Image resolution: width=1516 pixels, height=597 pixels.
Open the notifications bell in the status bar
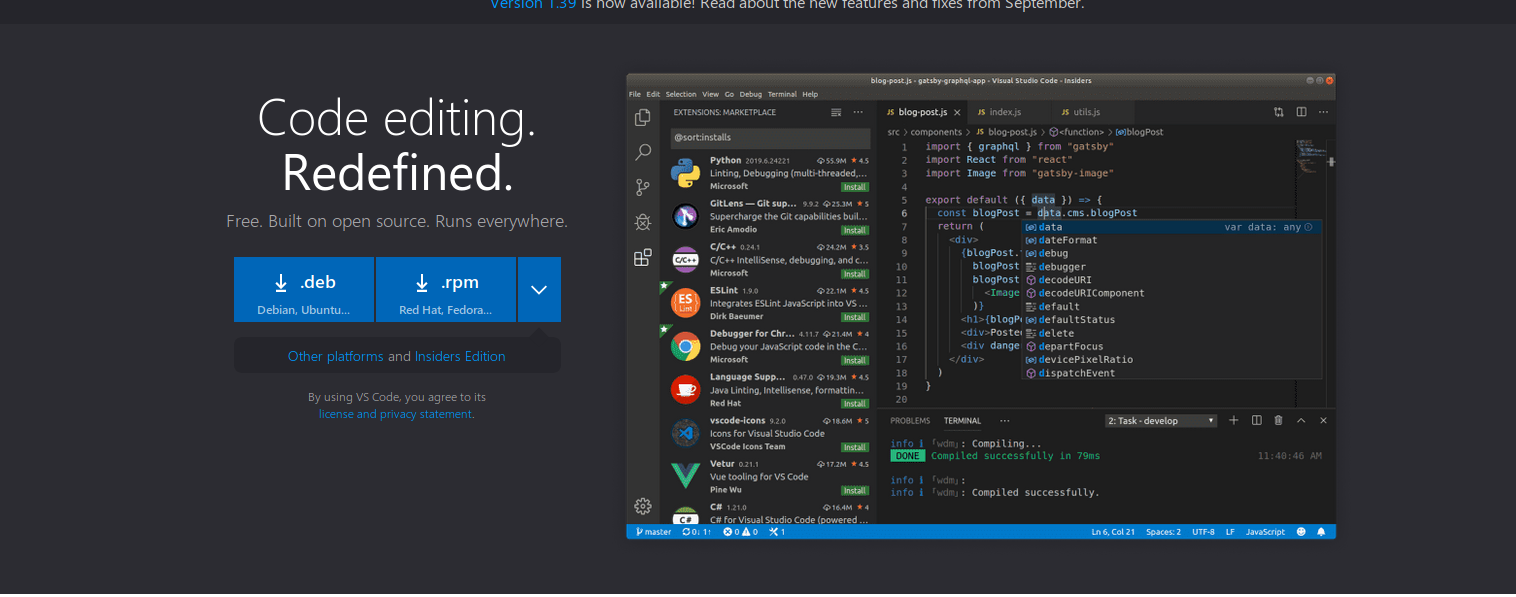1321,532
